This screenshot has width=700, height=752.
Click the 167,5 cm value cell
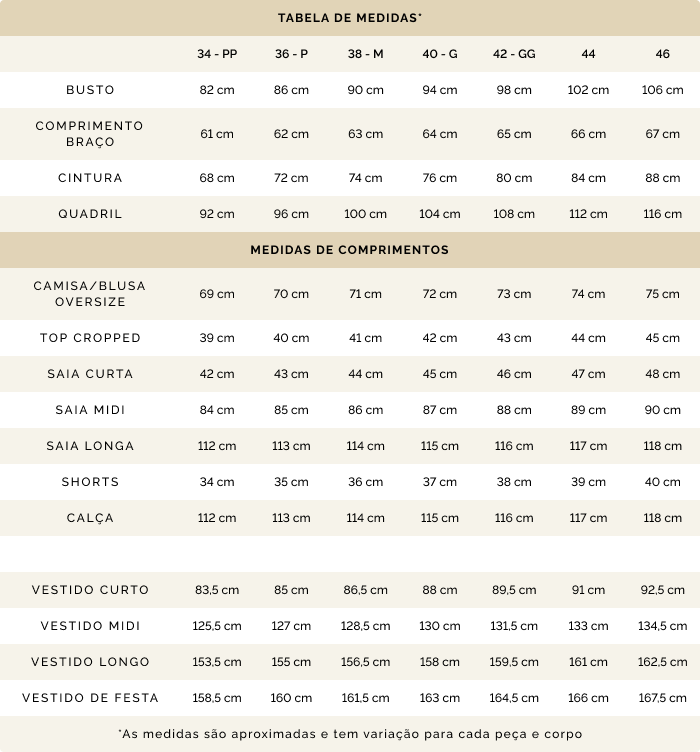[x=663, y=698]
